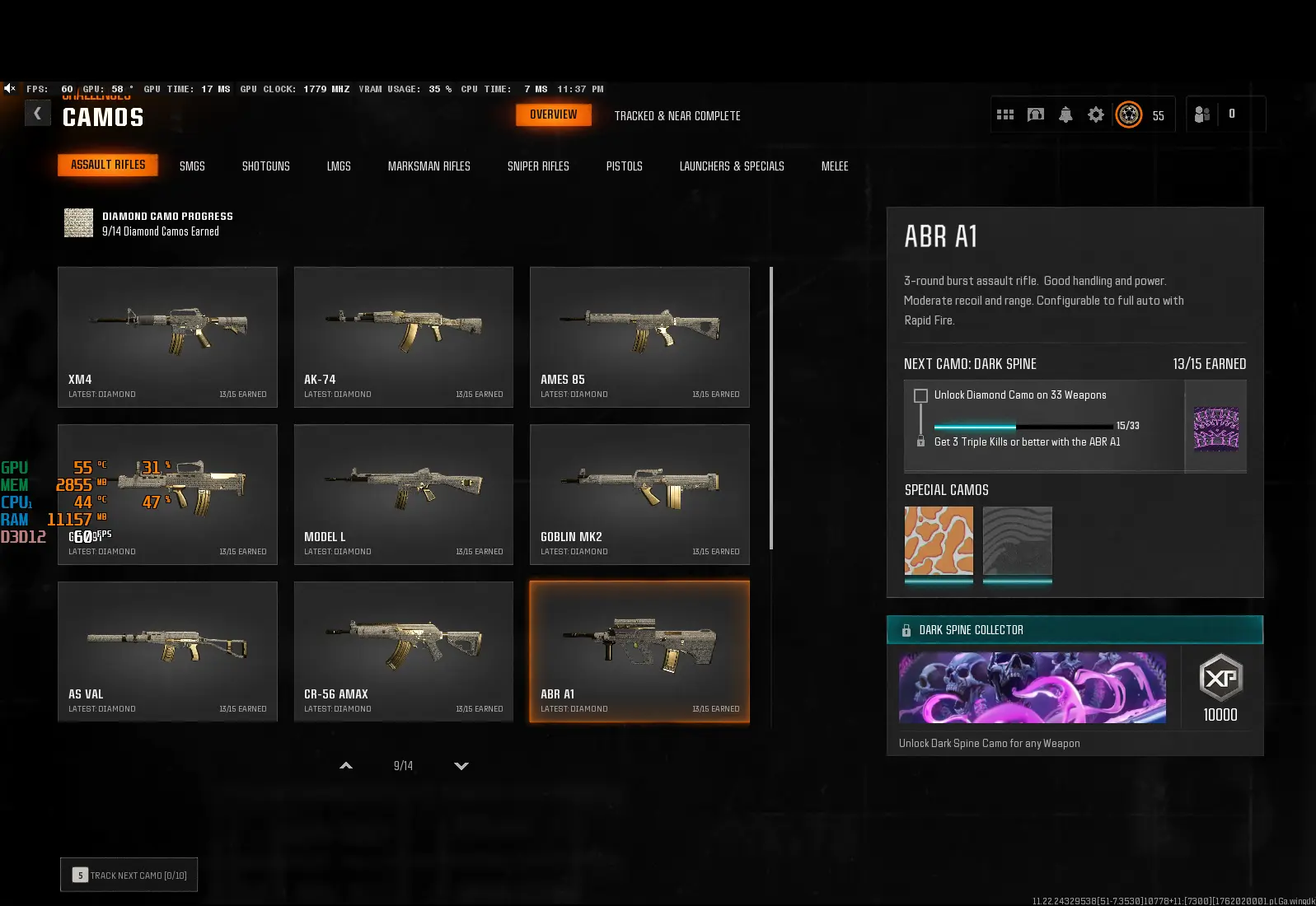This screenshot has width=1316, height=906.
Task: Click the 'Special Camos' heading
Action: pyautogui.click(x=947, y=490)
